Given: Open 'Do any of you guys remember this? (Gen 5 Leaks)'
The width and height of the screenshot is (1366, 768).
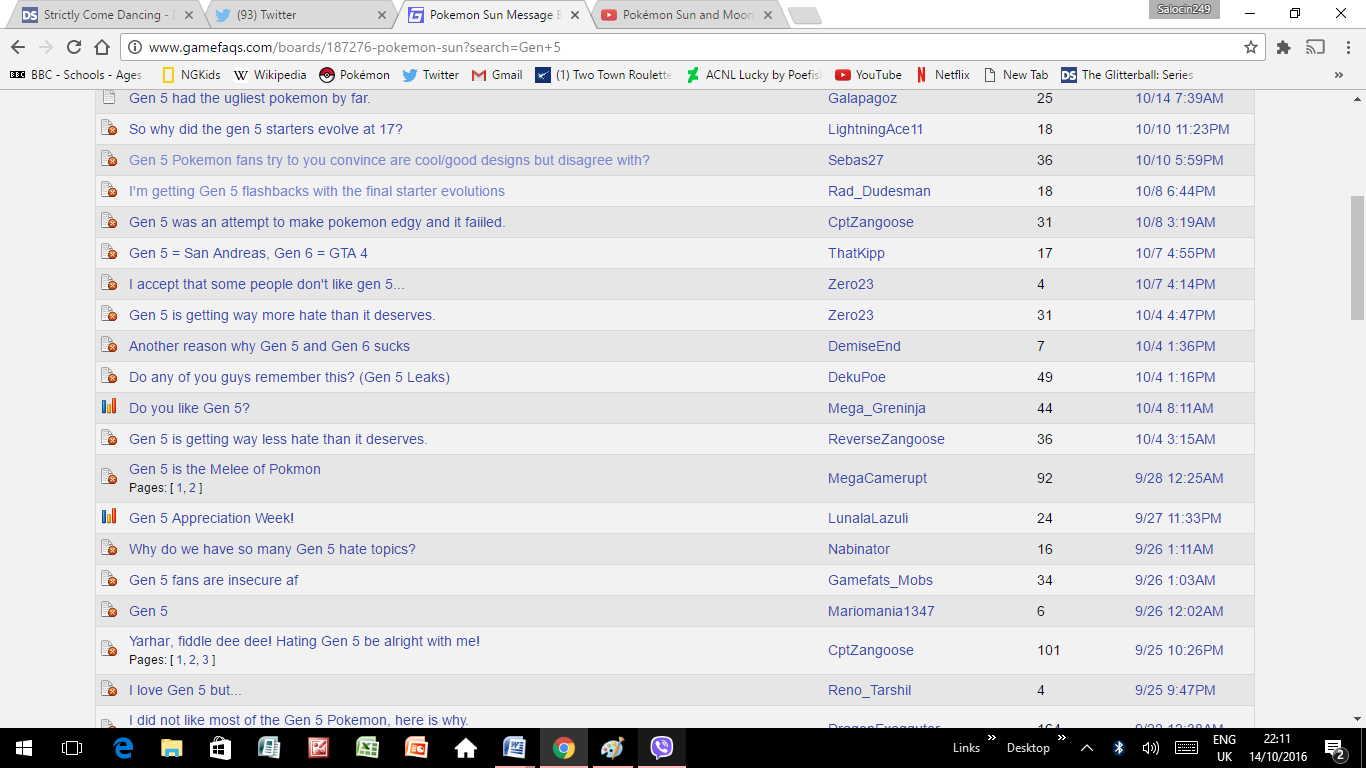Looking at the screenshot, I should pyautogui.click(x=289, y=377).
